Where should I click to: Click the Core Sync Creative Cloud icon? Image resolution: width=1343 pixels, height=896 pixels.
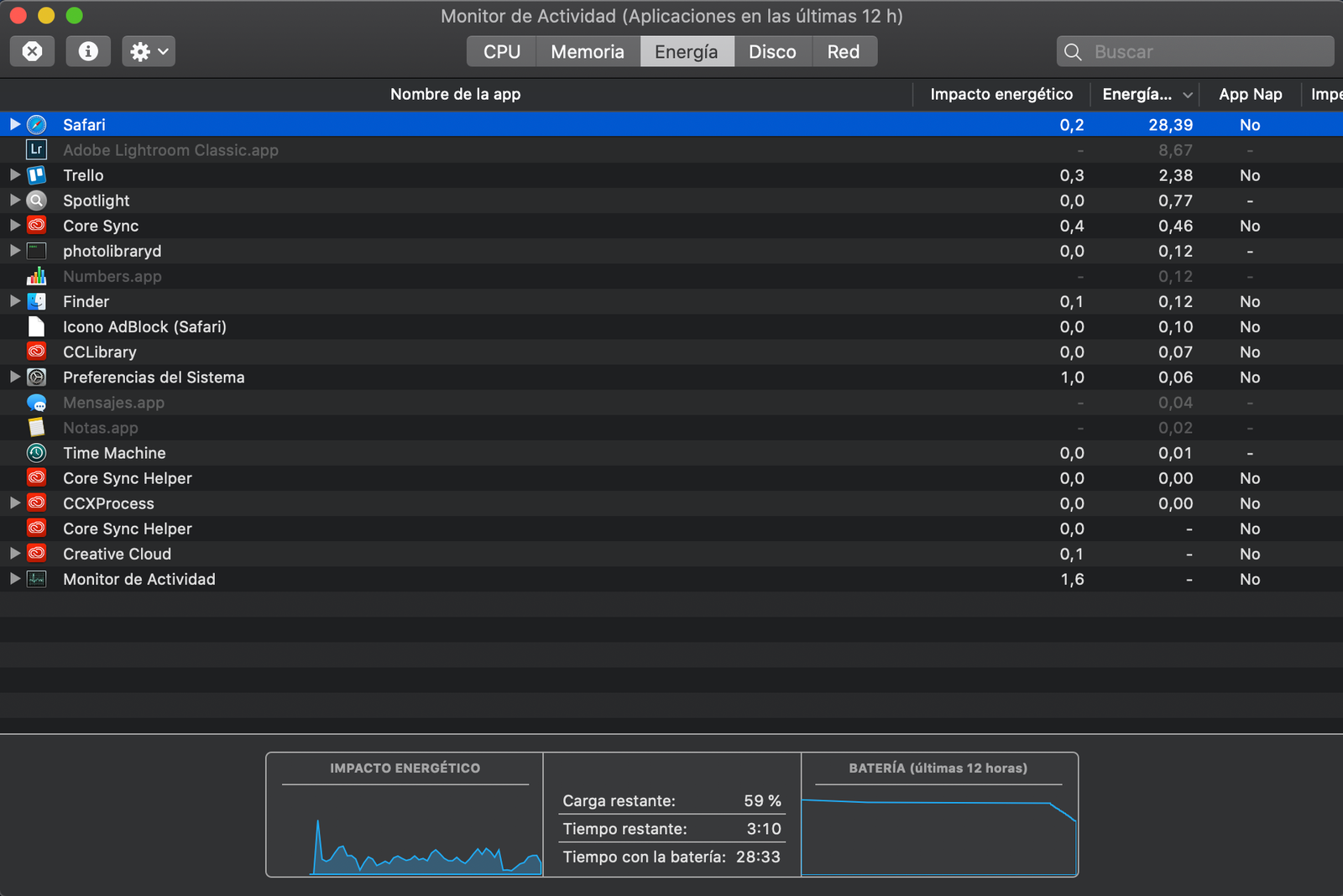click(36, 226)
